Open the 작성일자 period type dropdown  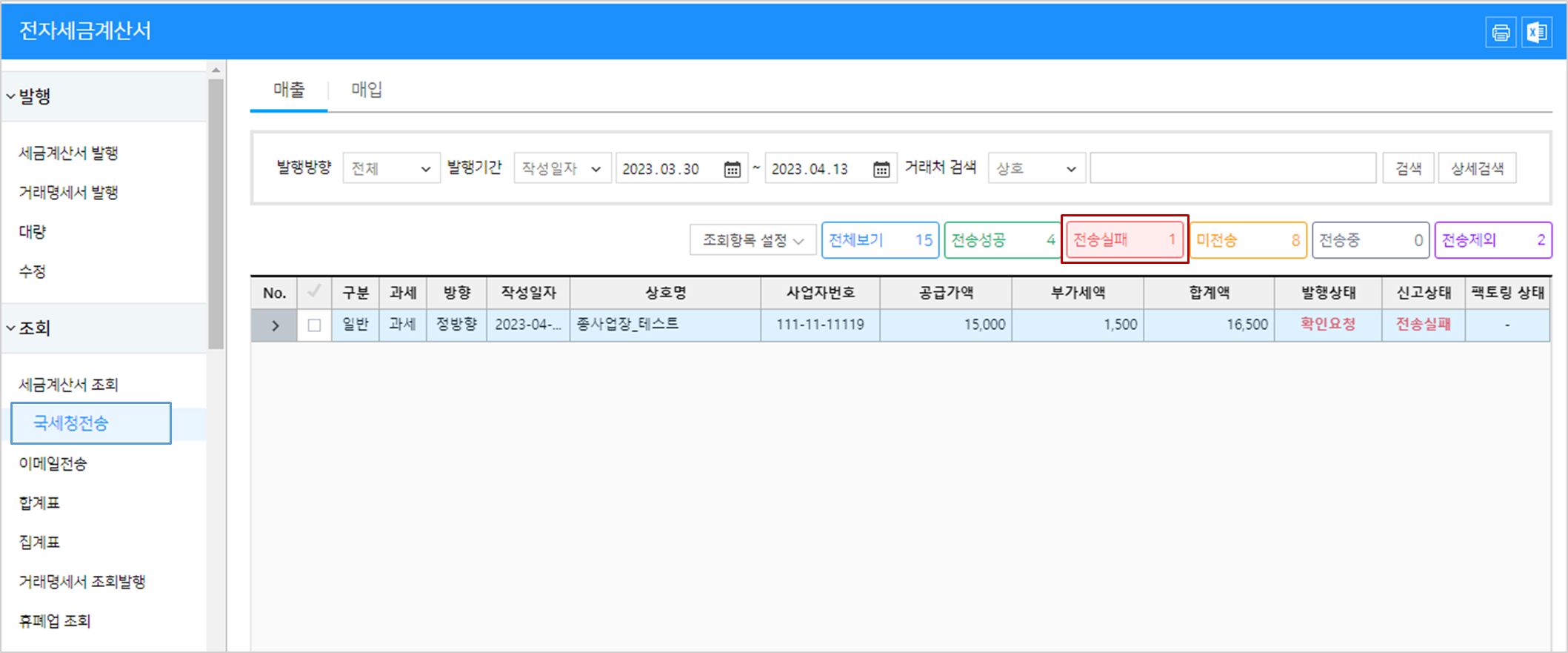click(x=562, y=168)
